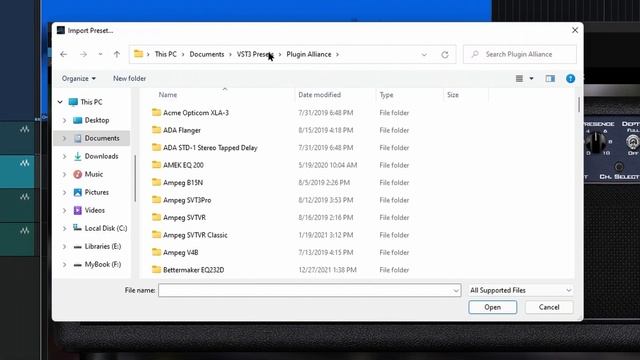Sort by Type column header
Image resolution: width=640 pixels, height=360 pixels.
pos(386,95)
